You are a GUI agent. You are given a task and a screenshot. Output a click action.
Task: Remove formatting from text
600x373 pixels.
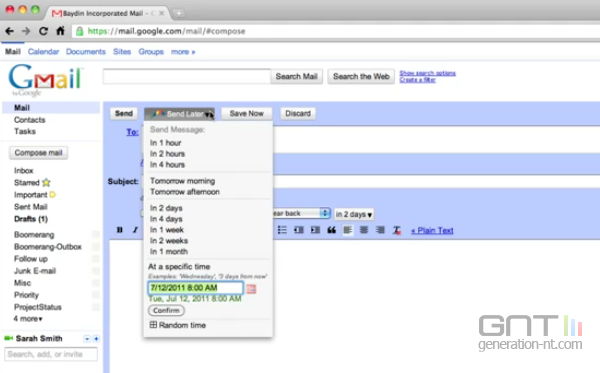tap(397, 230)
